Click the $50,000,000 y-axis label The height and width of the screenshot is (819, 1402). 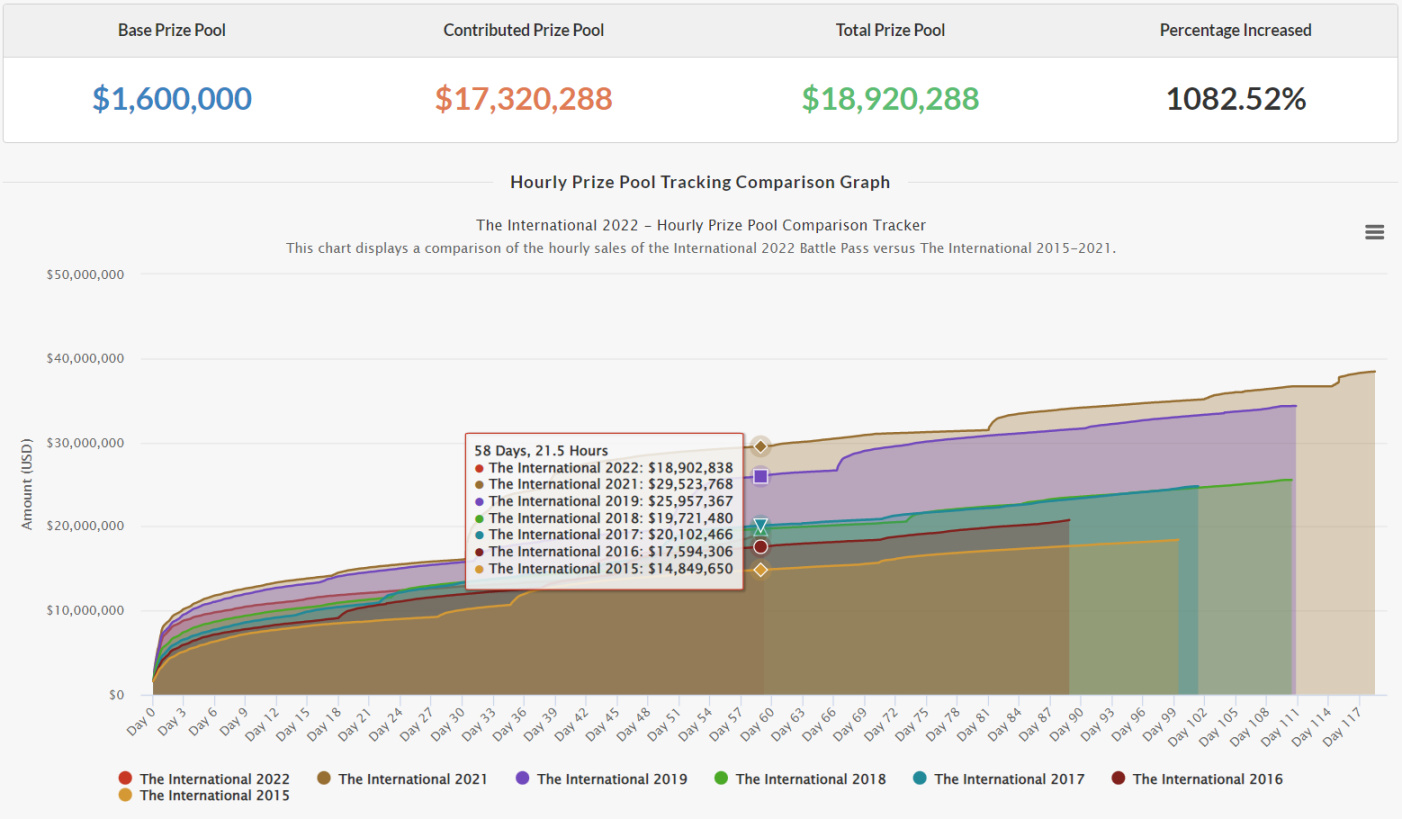pyautogui.click(x=86, y=275)
